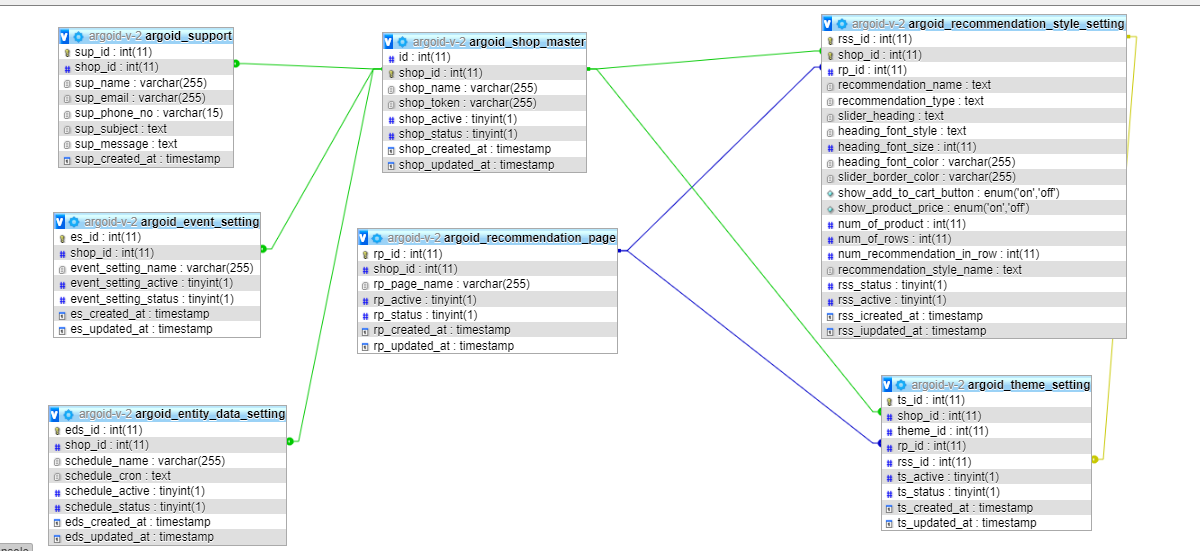Image resolution: width=1200 pixels, height=551 pixels.
Task: Select the show_add_to_cart_button enum column
Action: click(948, 193)
